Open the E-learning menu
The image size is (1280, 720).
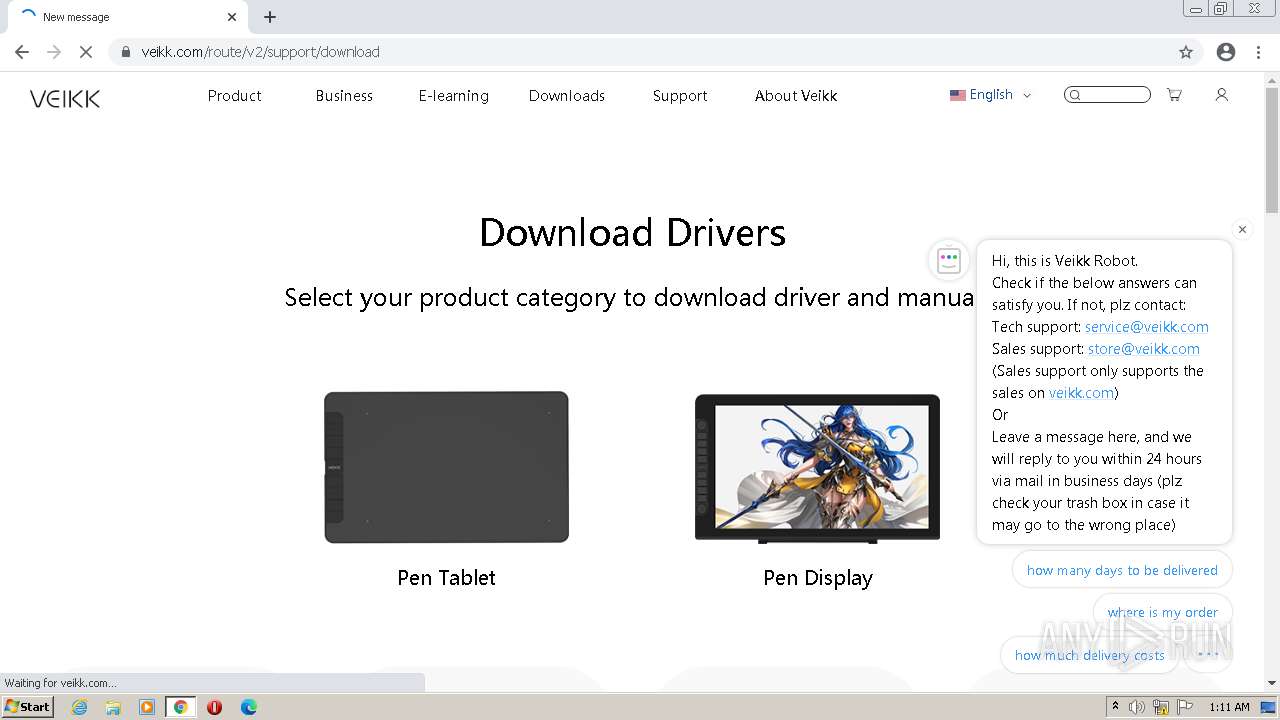[x=453, y=96]
